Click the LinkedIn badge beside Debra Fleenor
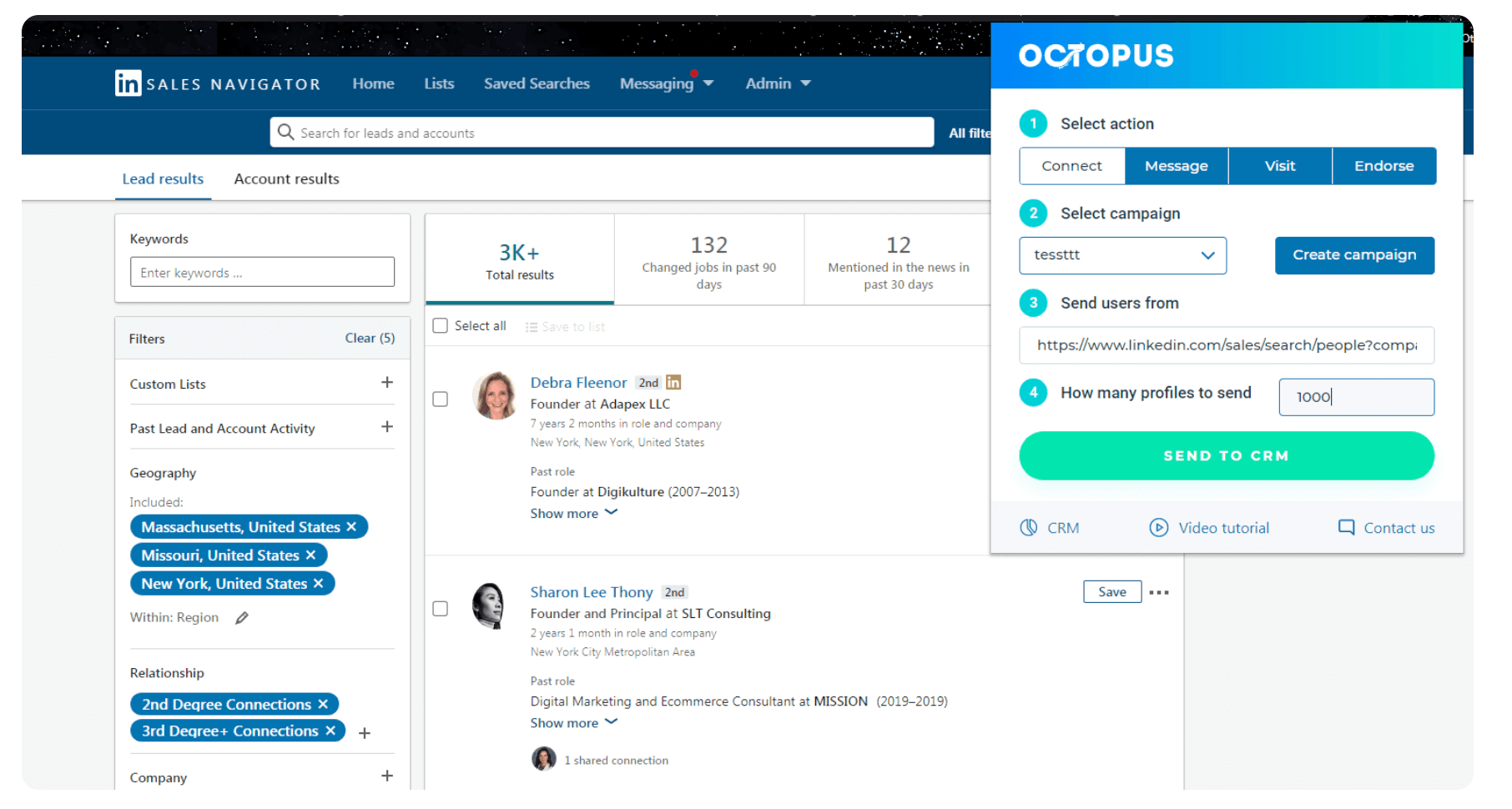 coord(673,382)
